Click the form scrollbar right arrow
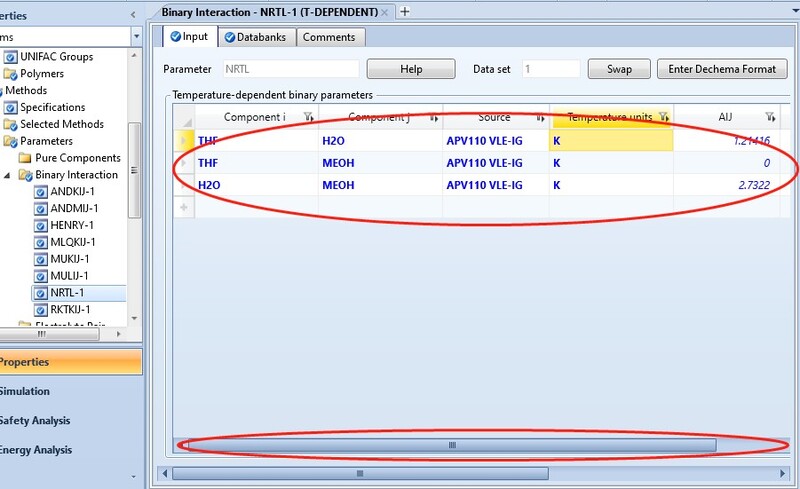The image size is (800, 489). click(x=783, y=474)
